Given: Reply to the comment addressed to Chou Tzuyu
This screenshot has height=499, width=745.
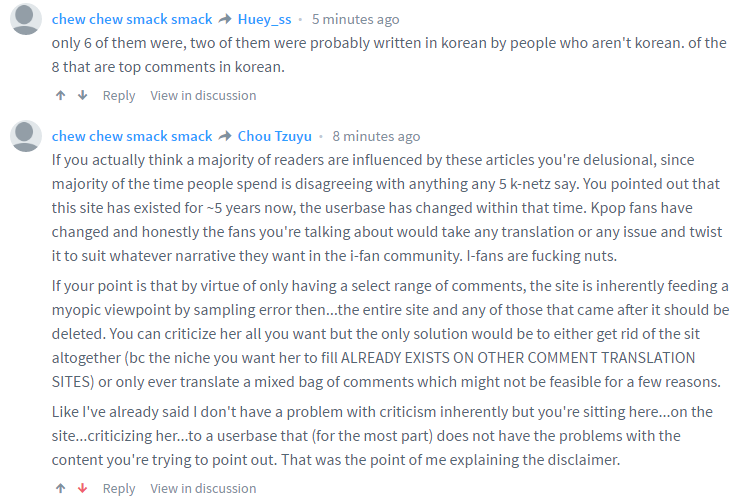Looking at the screenshot, I should tap(119, 489).
